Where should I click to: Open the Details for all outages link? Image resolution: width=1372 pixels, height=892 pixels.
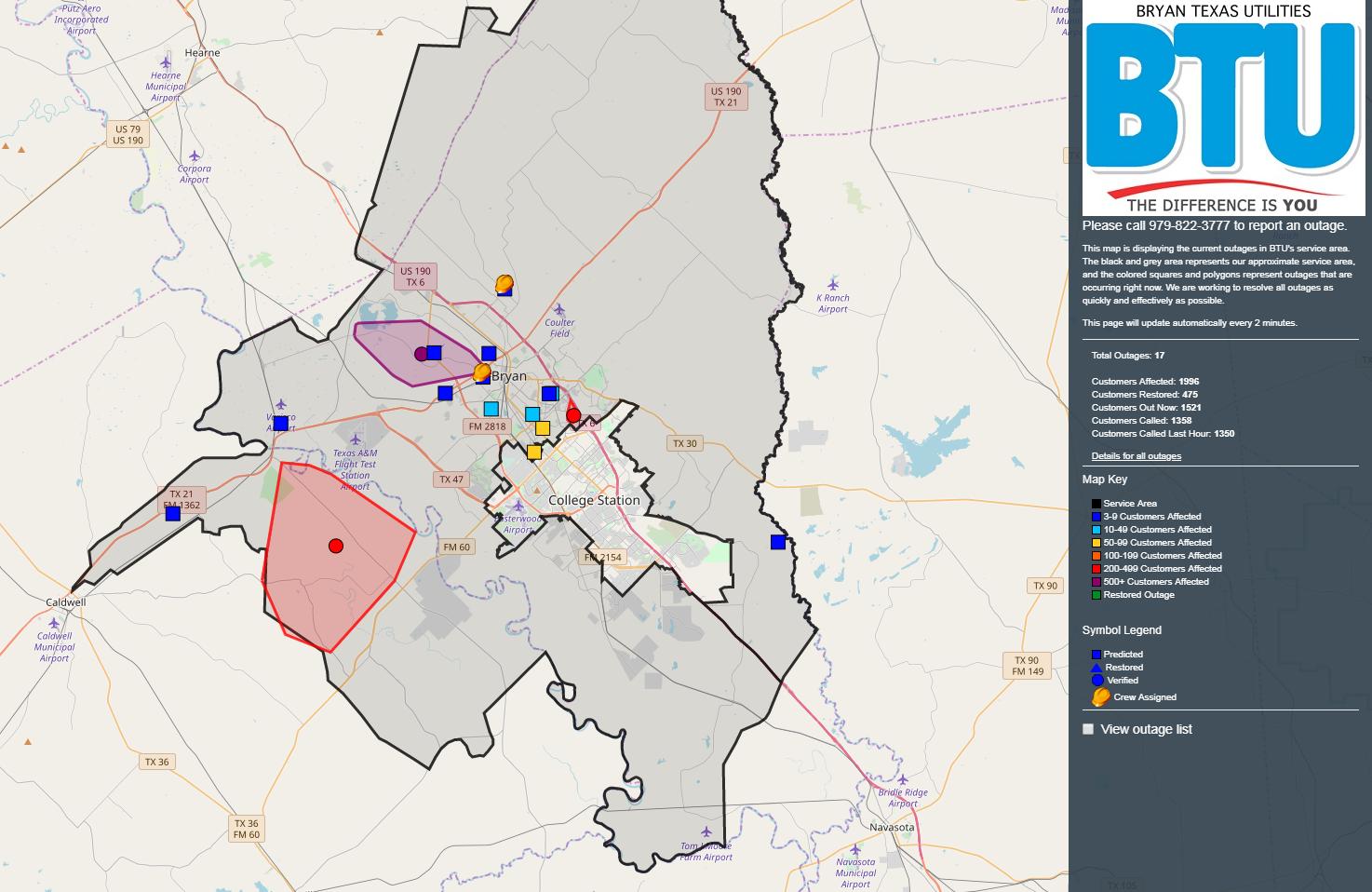point(1137,456)
